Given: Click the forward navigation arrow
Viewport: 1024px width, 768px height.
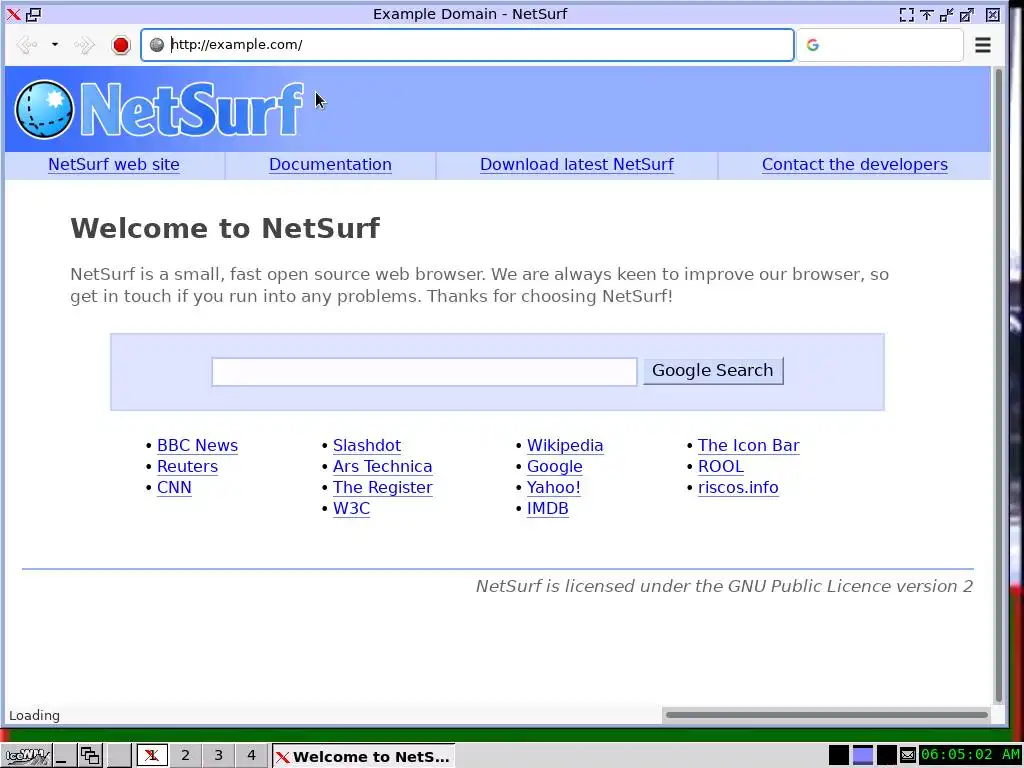Looking at the screenshot, I should coord(84,44).
